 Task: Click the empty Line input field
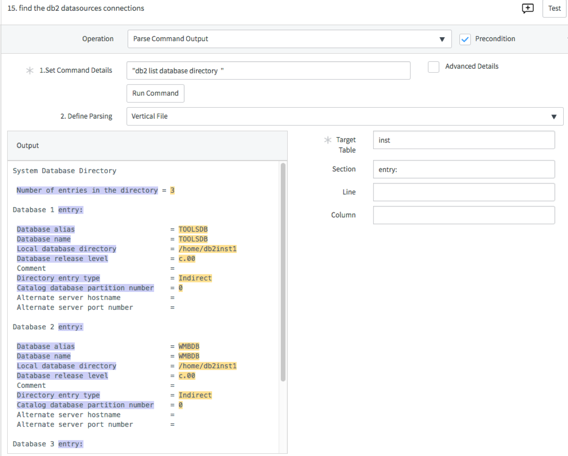(464, 192)
